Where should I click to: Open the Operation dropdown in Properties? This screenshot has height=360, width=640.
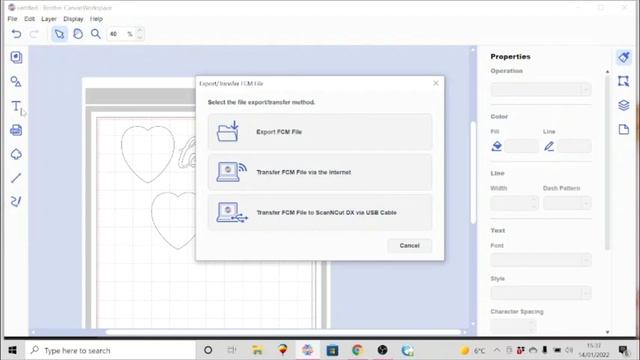[x=541, y=89]
